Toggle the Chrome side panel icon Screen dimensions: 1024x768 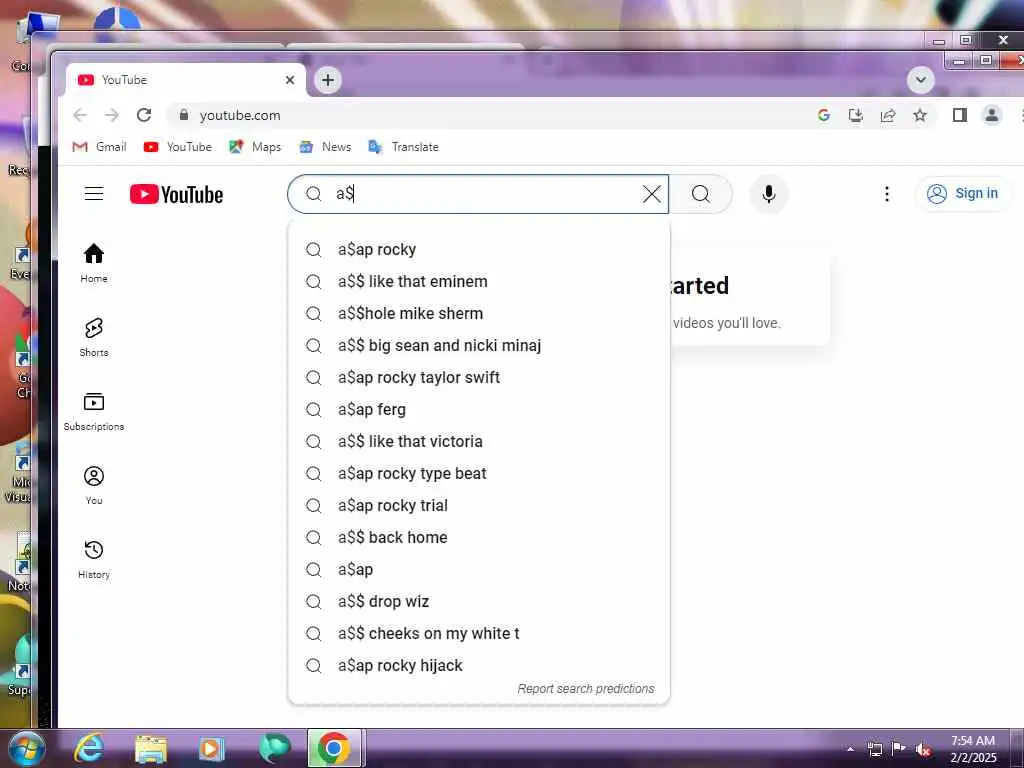(959, 116)
